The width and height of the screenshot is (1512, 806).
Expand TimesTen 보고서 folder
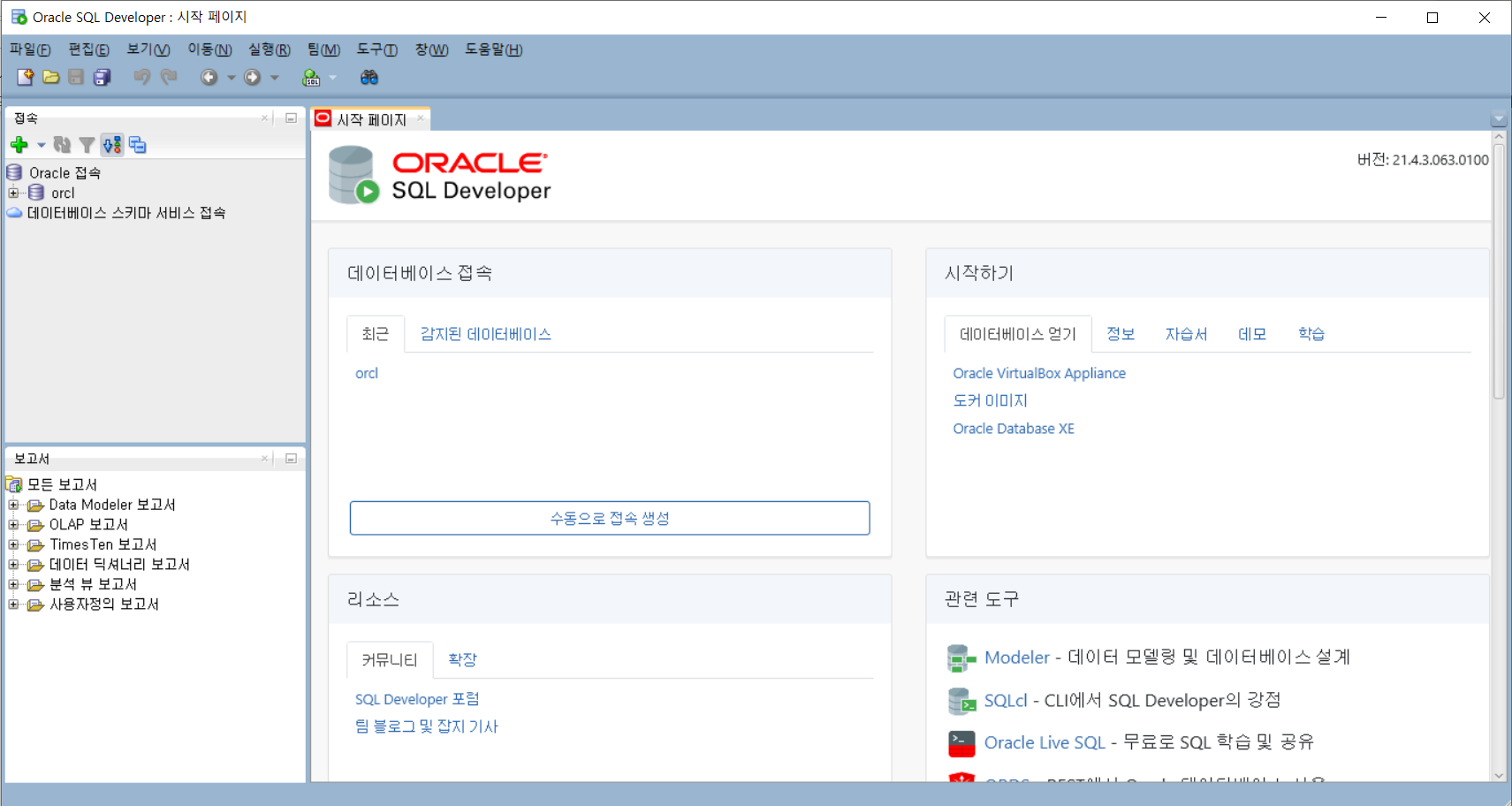click(13, 544)
